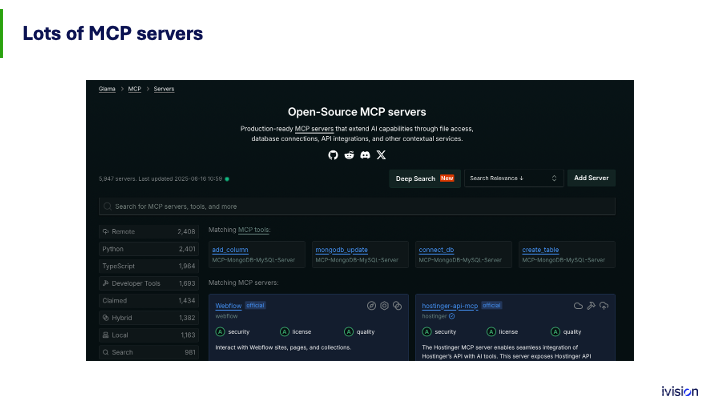The image size is (720, 405).
Task: Click the Deep Search button
Action: point(425,179)
